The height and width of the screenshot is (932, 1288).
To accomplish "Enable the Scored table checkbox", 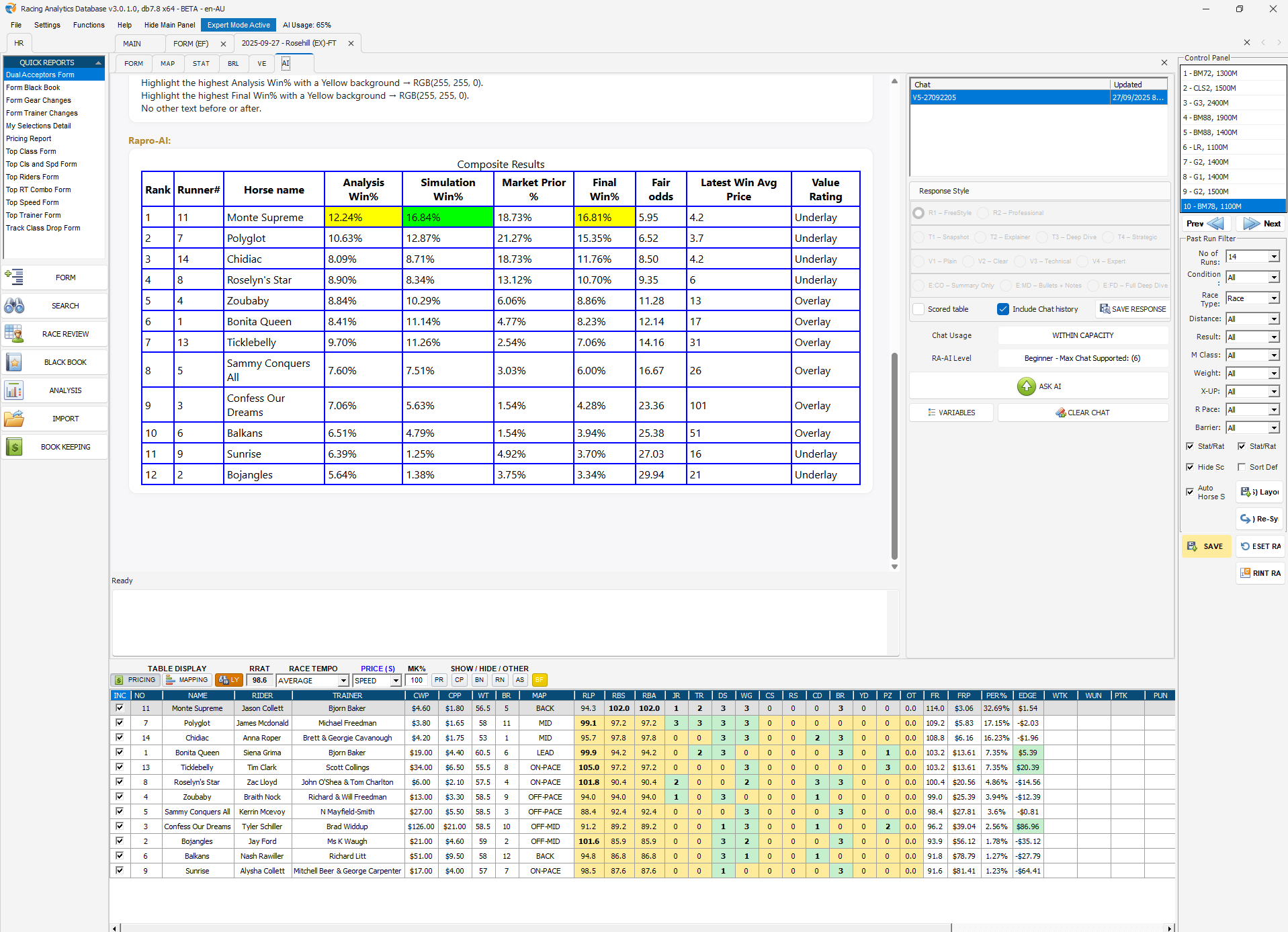I will pos(919,309).
